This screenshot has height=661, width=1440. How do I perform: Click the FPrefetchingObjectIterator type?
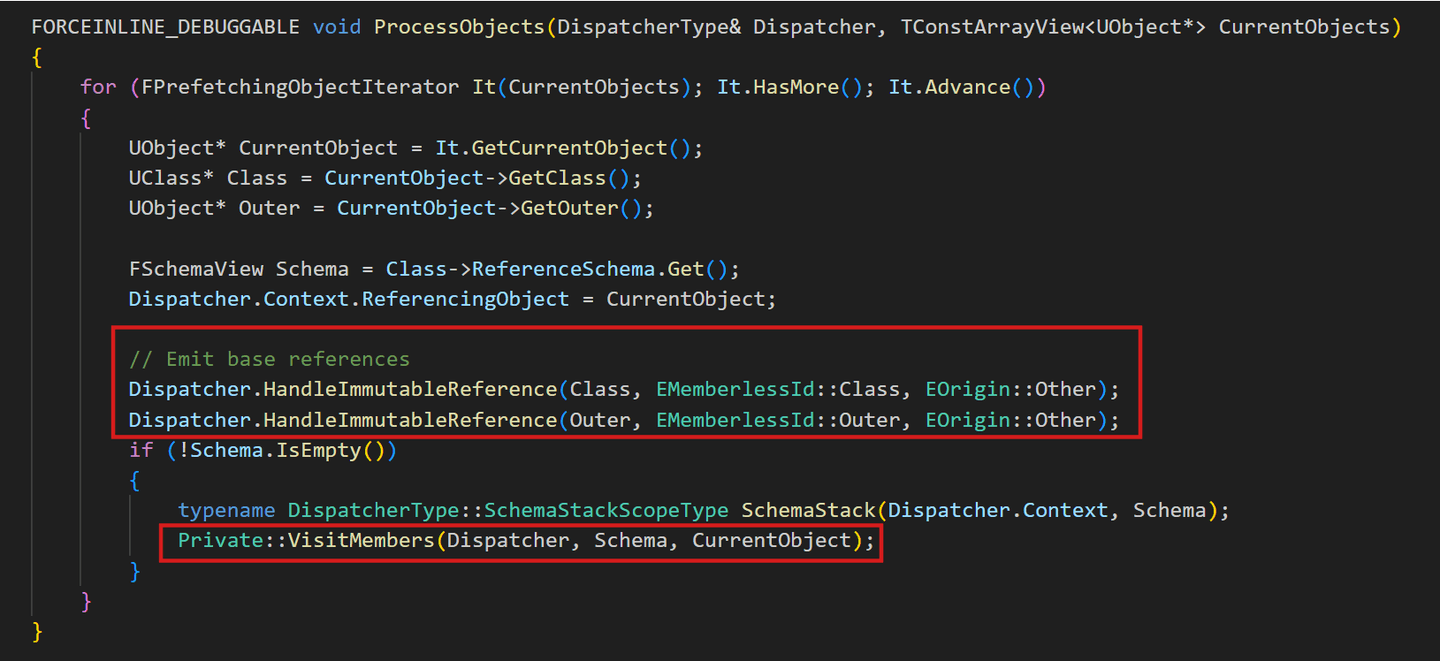pyautogui.click(x=300, y=87)
